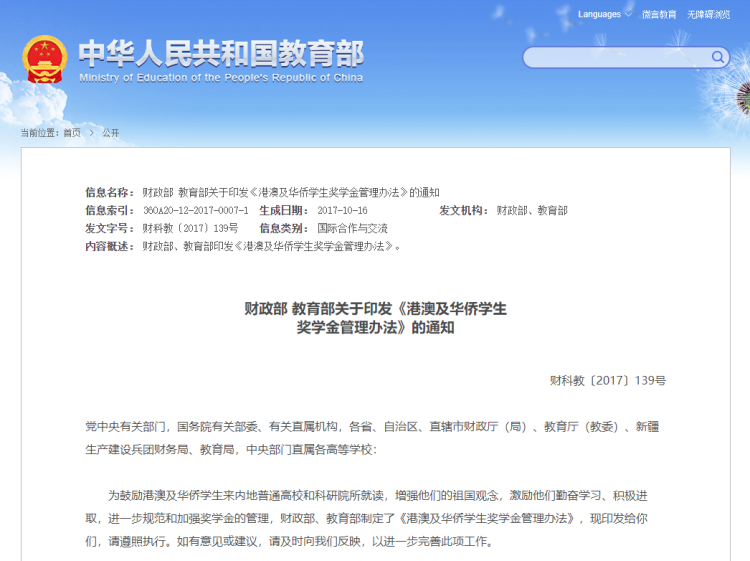Open the 无障碍浏览 accessibility link

pos(708,15)
